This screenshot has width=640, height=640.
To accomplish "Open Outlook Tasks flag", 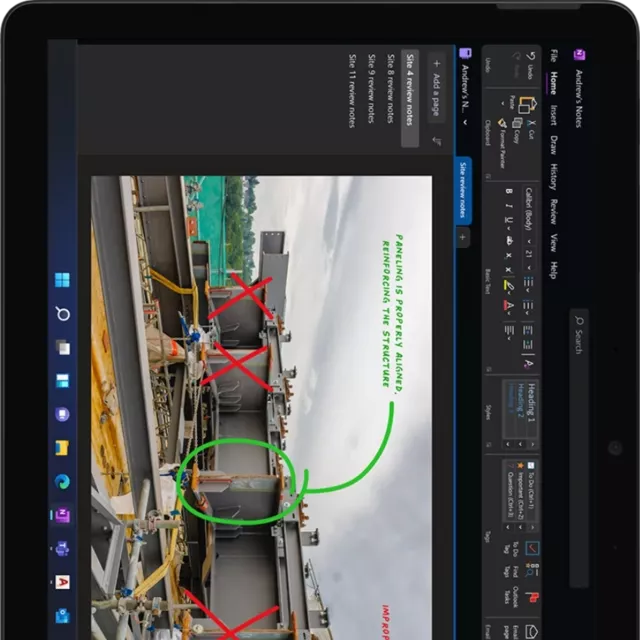I will tap(532, 598).
